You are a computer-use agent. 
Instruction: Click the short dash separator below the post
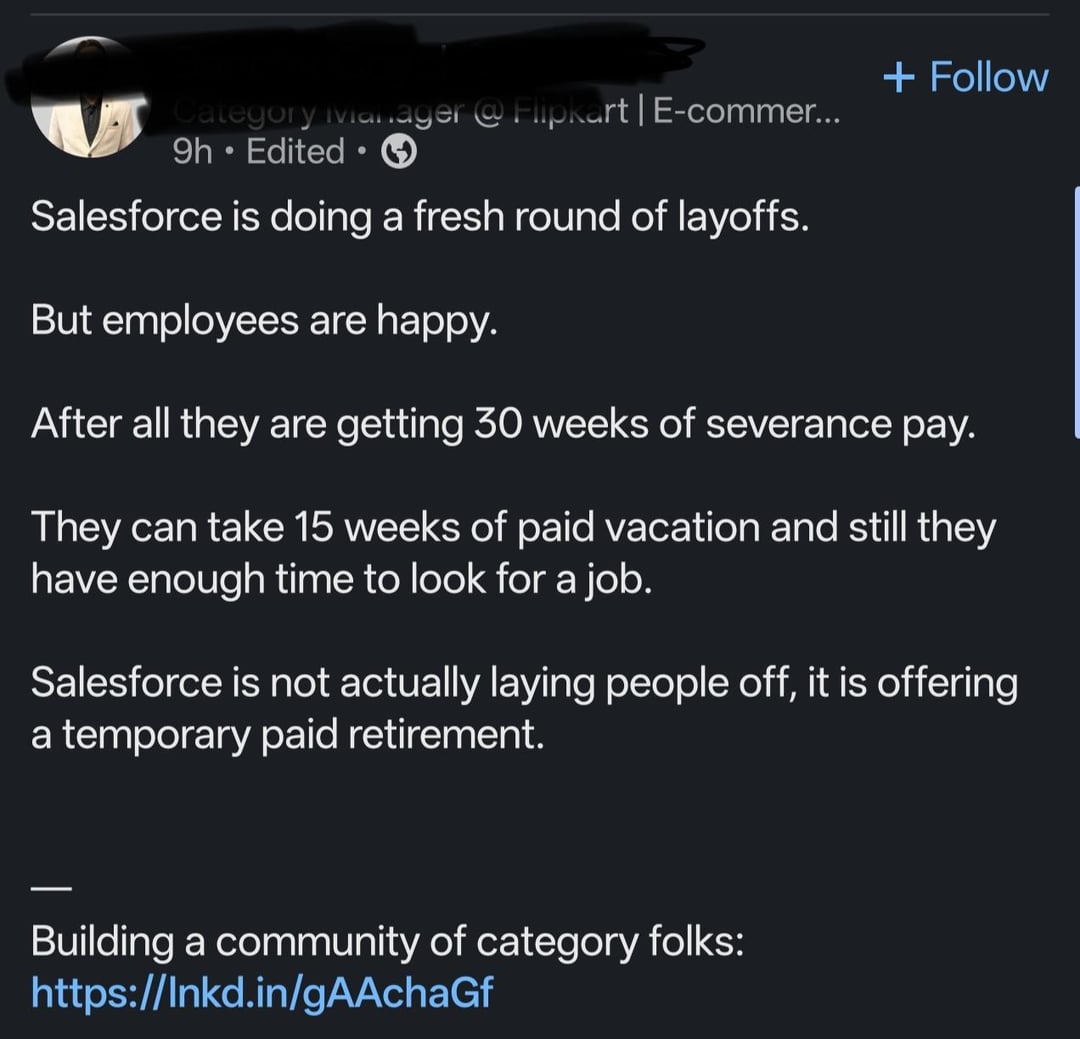pos(51,889)
